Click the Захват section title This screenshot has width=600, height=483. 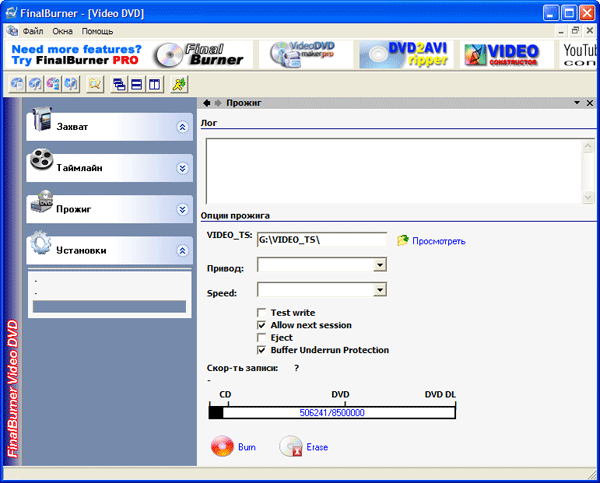click(x=72, y=127)
